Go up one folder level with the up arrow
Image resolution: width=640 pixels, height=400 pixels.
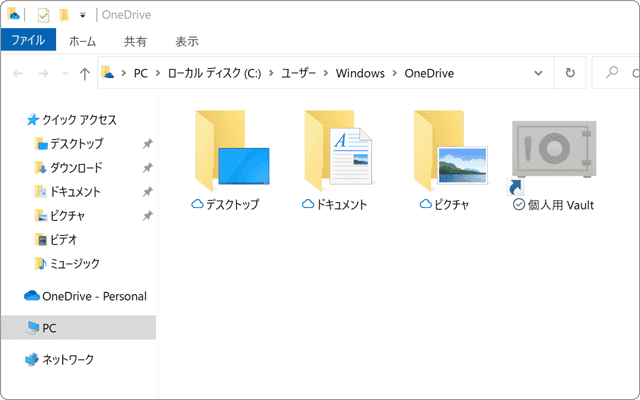pos(84,73)
